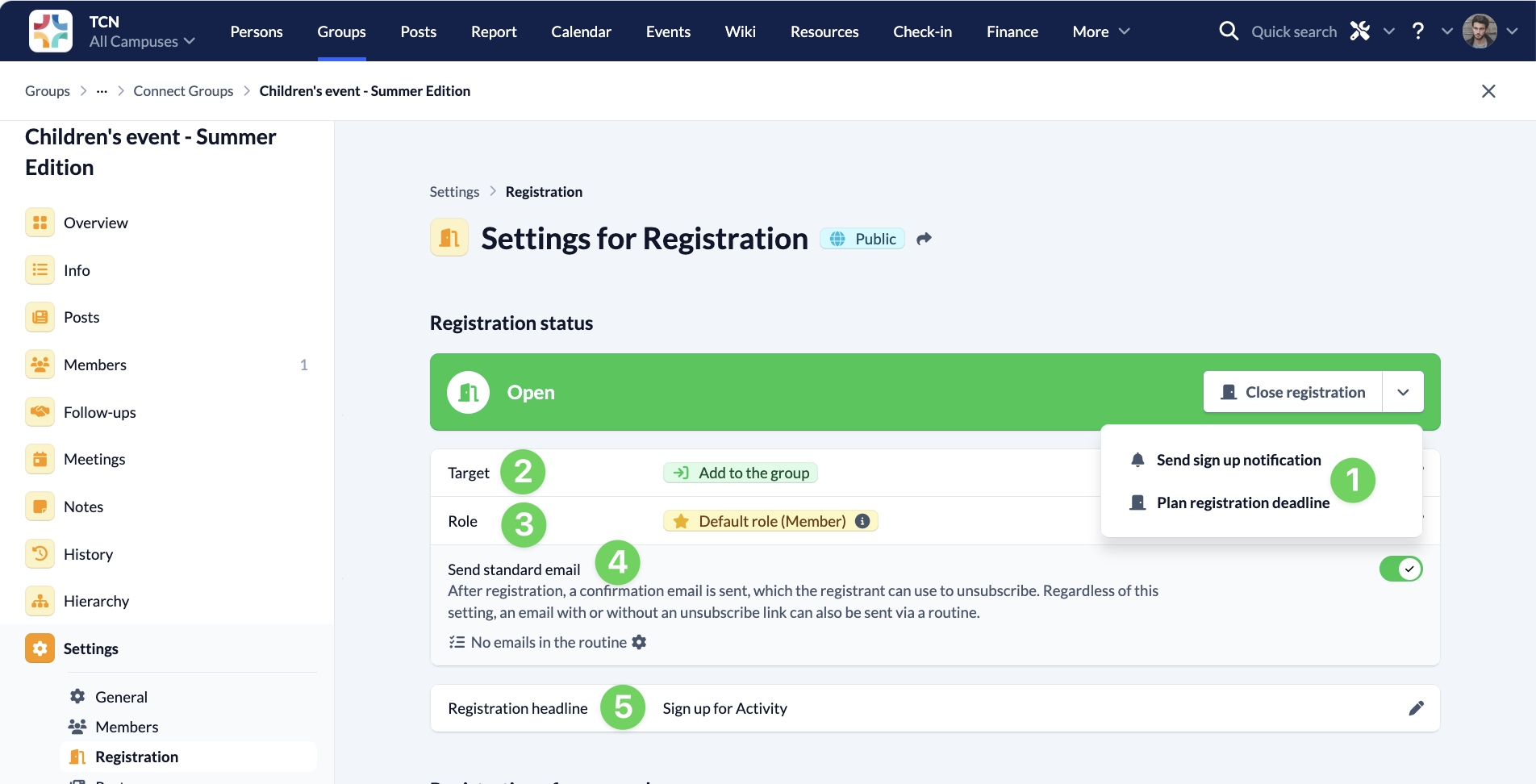Choose Plan registration deadline option
Screen dimensions: 1536x784
click(1242, 503)
